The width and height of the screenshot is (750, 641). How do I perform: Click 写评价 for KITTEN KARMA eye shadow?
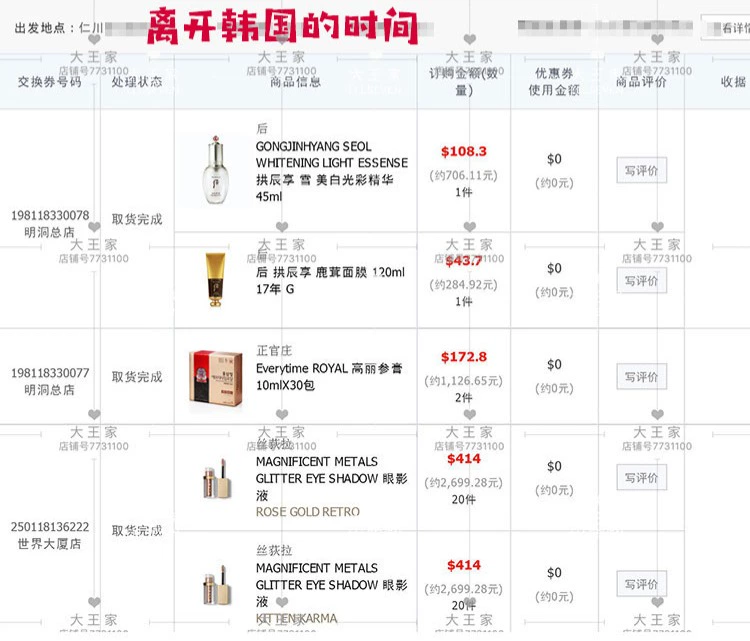click(641, 584)
